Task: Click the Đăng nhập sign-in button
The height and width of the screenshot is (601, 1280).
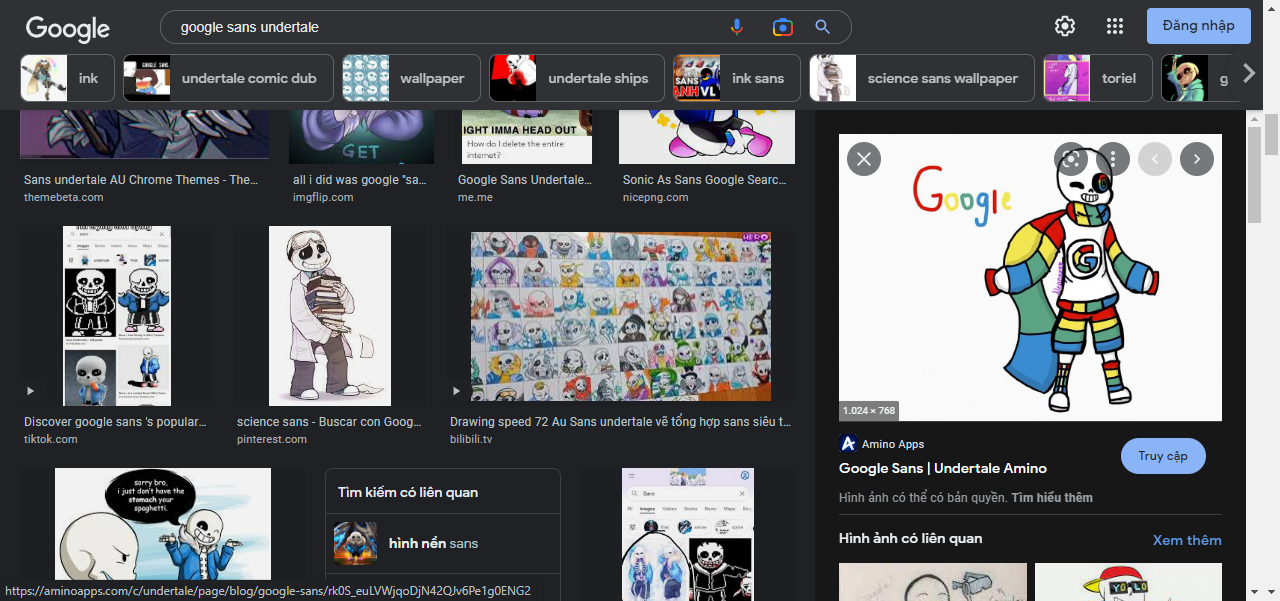Action: point(1199,26)
